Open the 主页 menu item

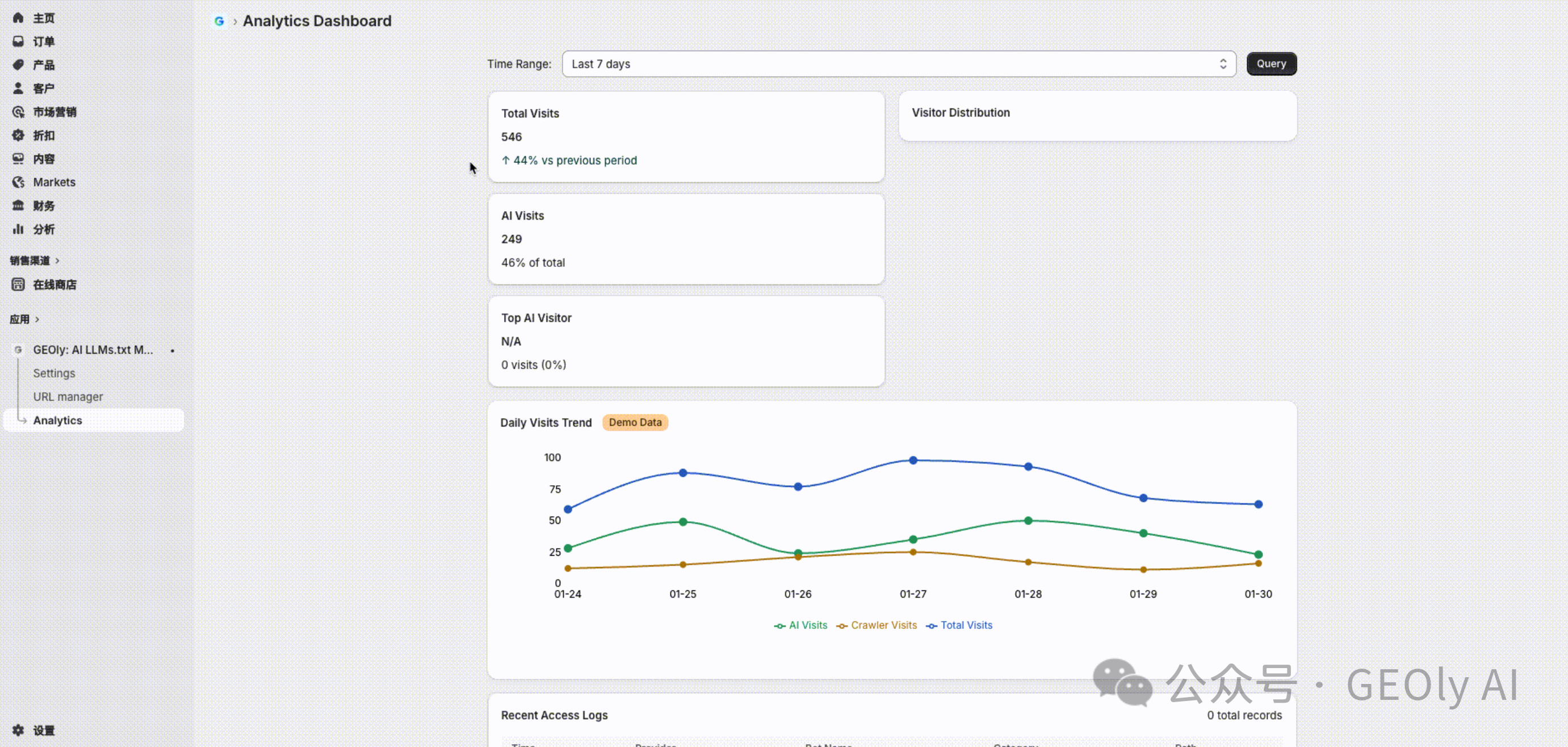(44, 18)
